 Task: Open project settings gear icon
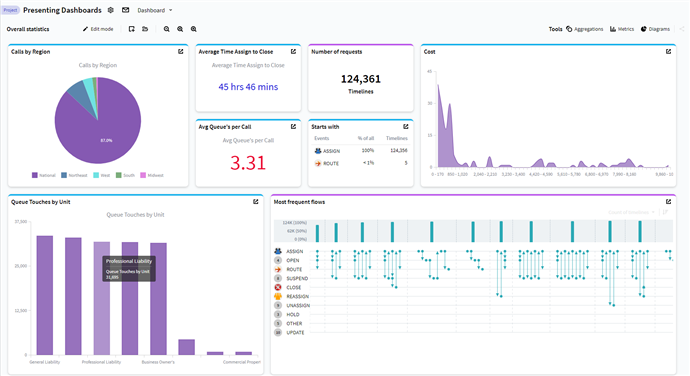[x=110, y=10]
